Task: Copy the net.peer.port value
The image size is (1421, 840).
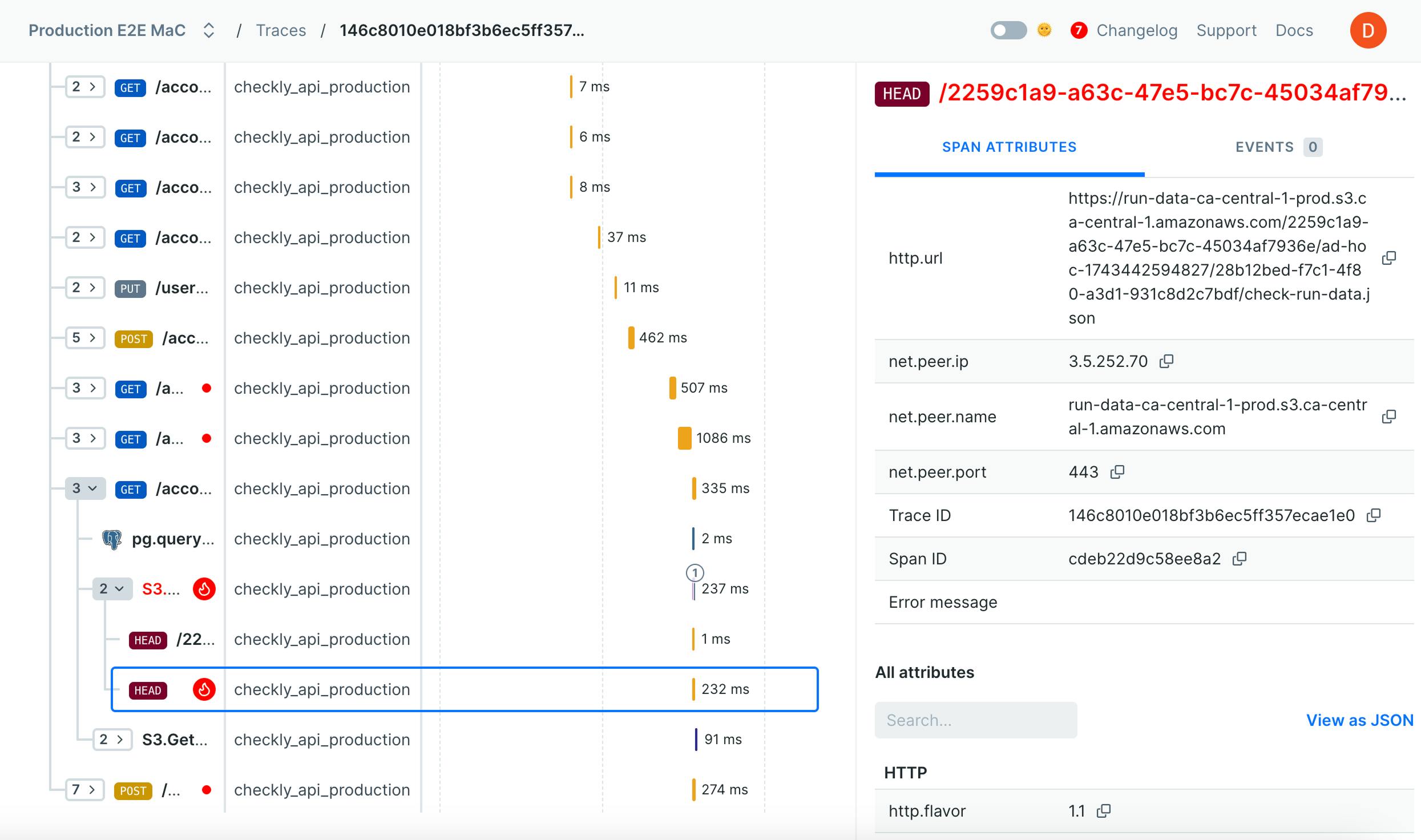Action: pos(1117,472)
